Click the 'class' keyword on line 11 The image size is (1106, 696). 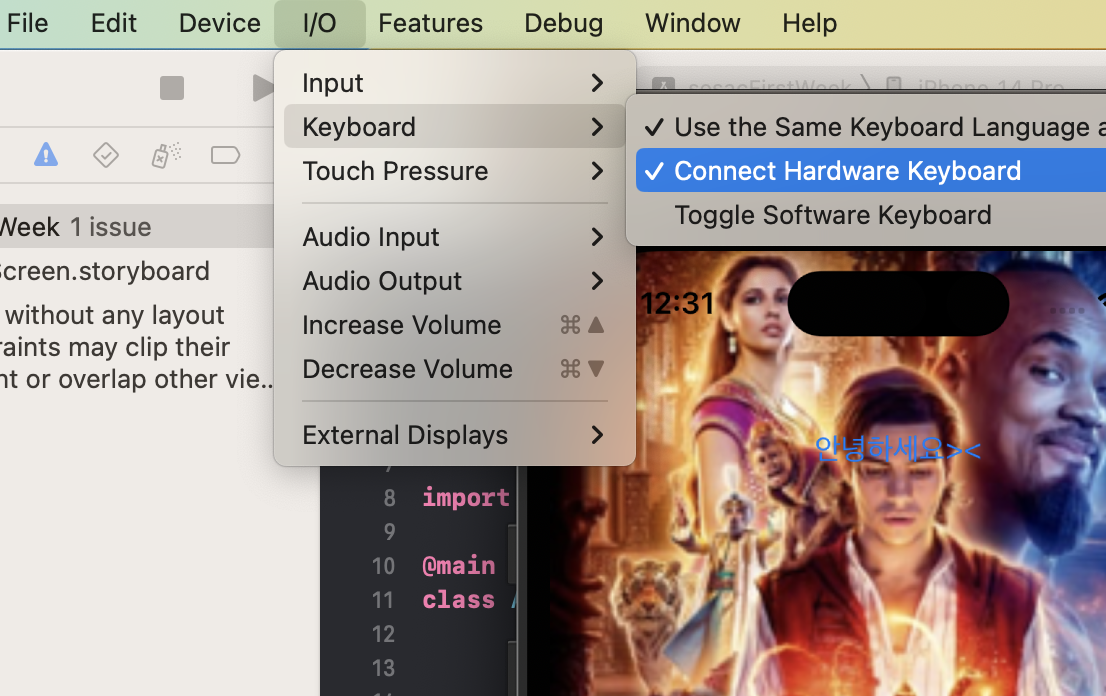coord(458,599)
